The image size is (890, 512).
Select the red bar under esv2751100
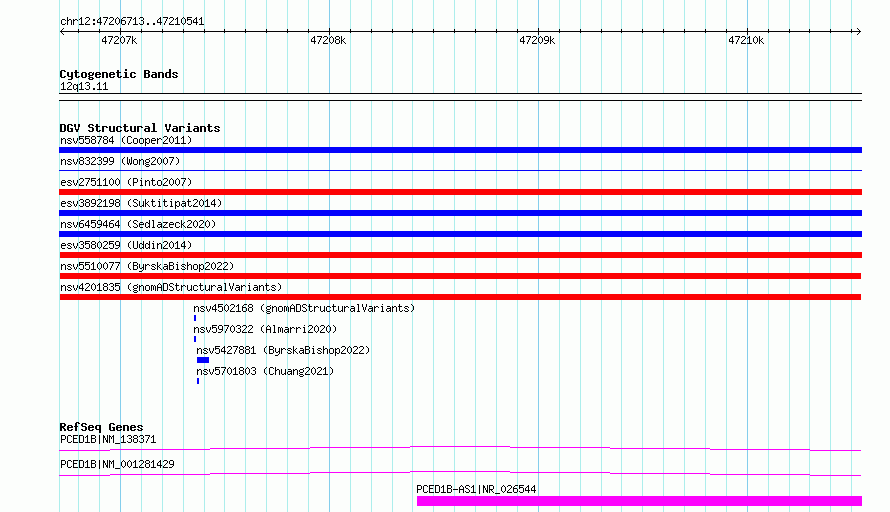(460, 192)
